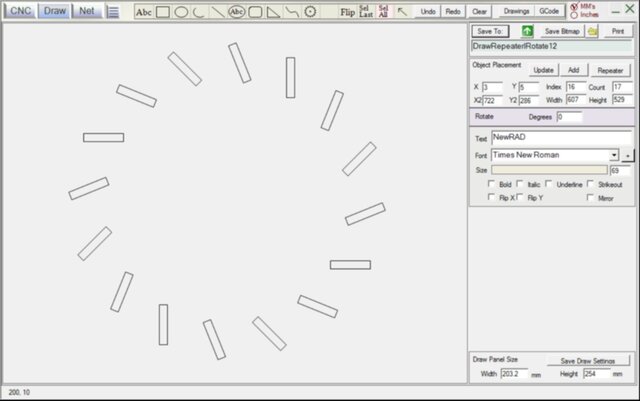The width and height of the screenshot is (640, 401).
Task: Click the Repeater button
Action: click(609, 71)
